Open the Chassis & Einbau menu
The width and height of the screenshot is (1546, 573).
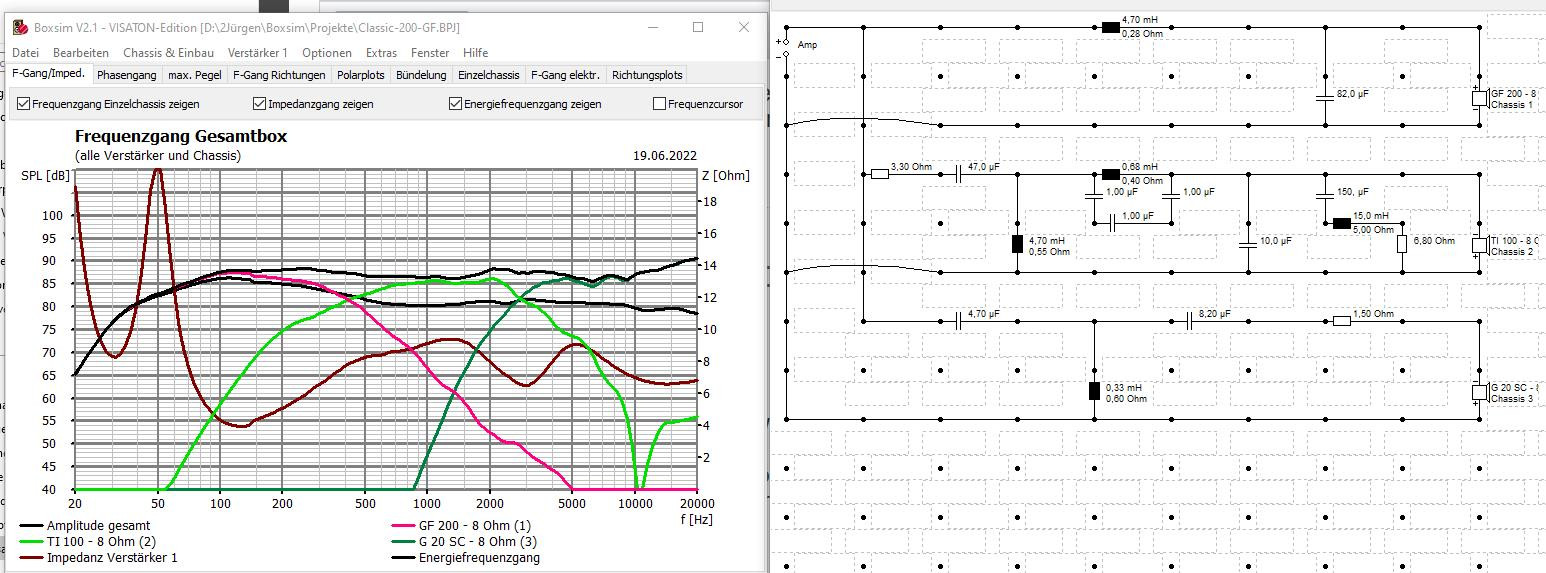click(x=168, y=53)
